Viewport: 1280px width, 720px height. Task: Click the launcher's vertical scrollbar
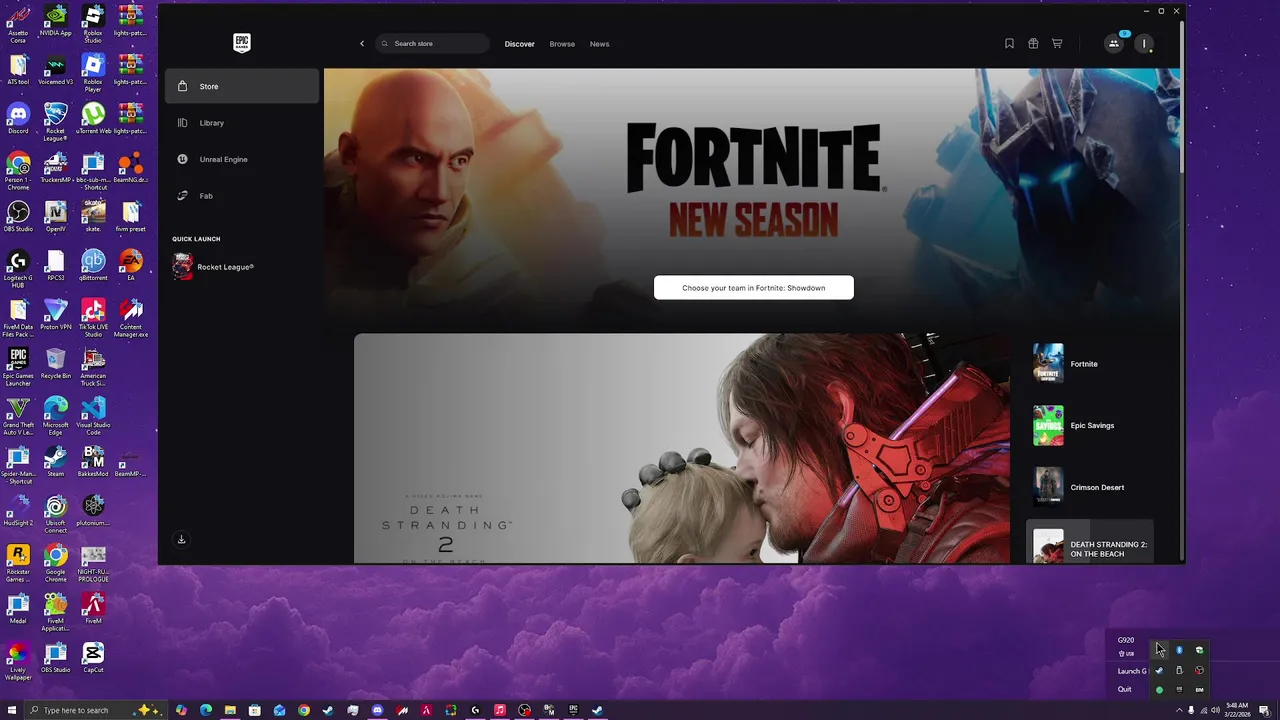click(1183, 95)
